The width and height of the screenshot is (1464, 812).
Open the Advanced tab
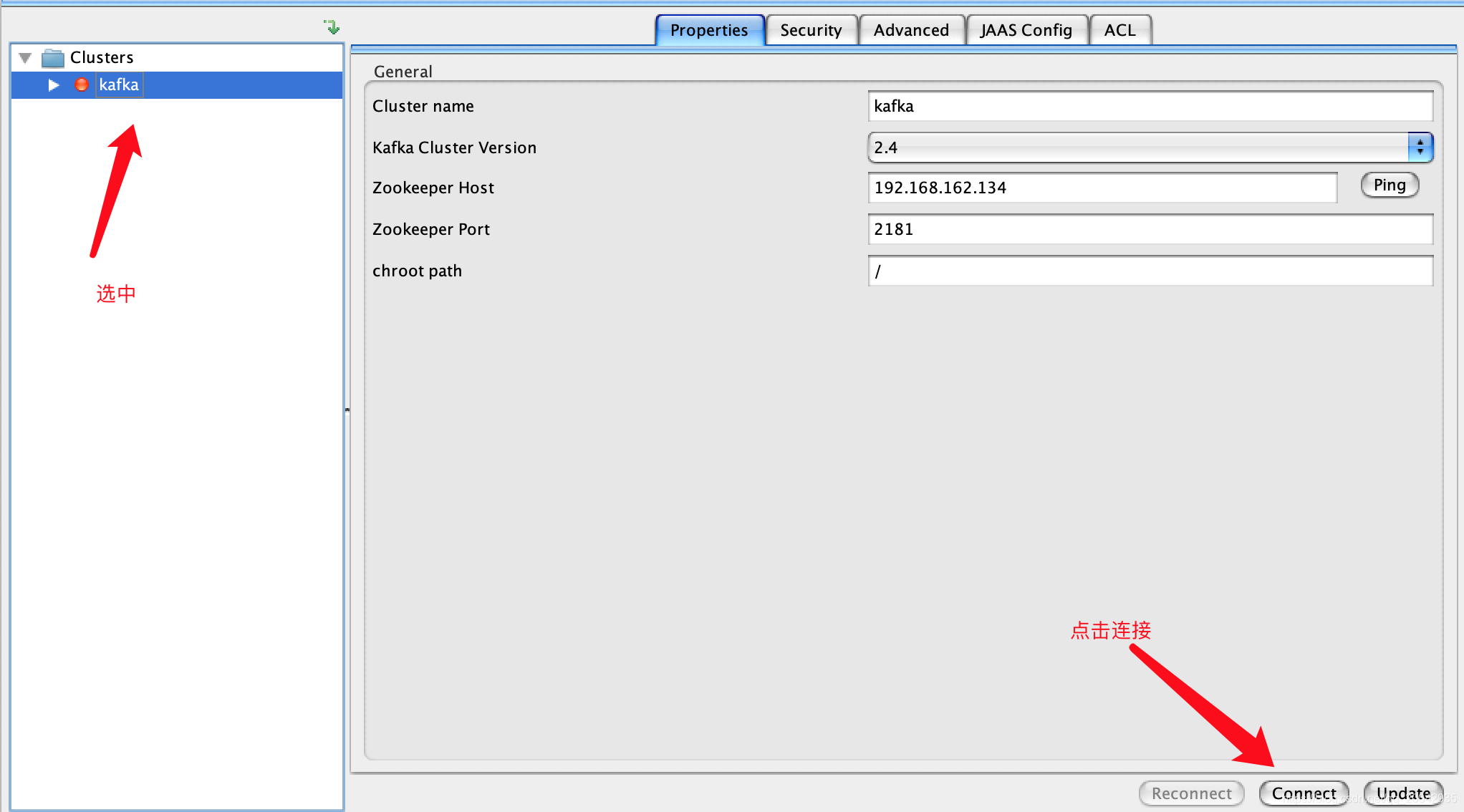click(x=911, y=29)
